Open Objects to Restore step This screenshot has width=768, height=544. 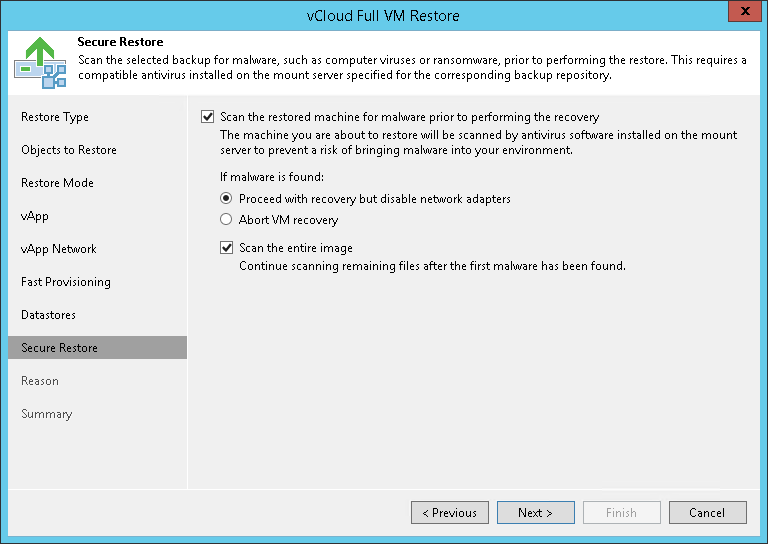click(x=69, y=150)
